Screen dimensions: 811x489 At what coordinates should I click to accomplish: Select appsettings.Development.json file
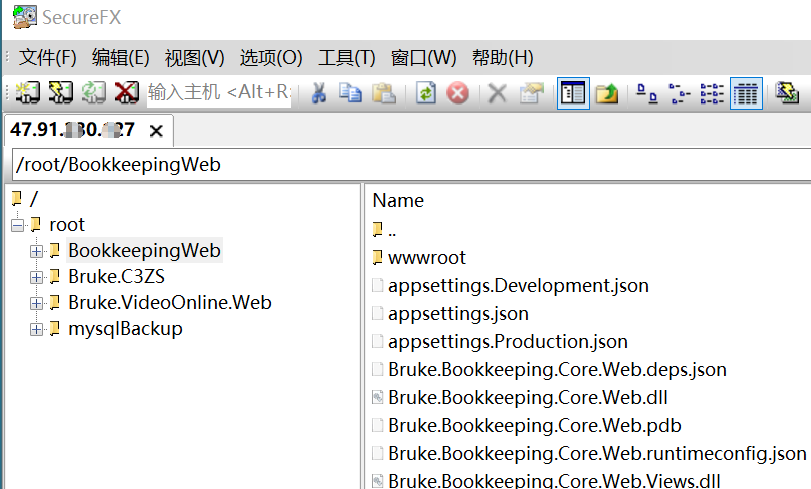pyautogui.click(x=518, y=285)
